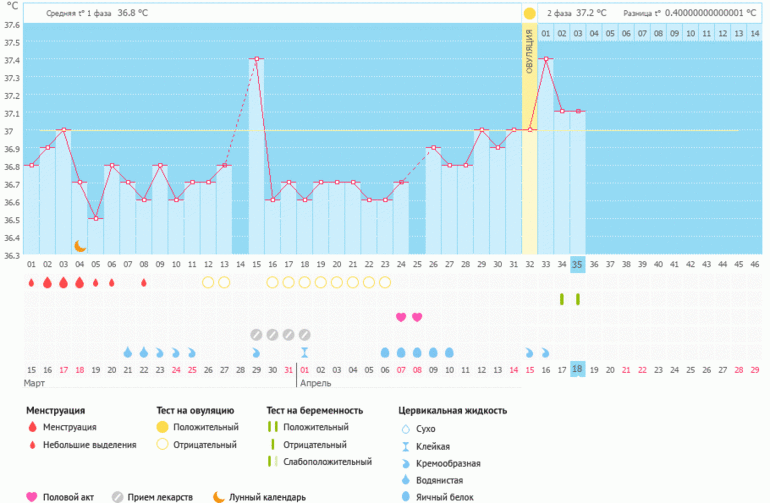Viewport: 770px width, 503px height.
Task: Click the yellow ovulation sun icon at top
Action: tap(529, 13)
